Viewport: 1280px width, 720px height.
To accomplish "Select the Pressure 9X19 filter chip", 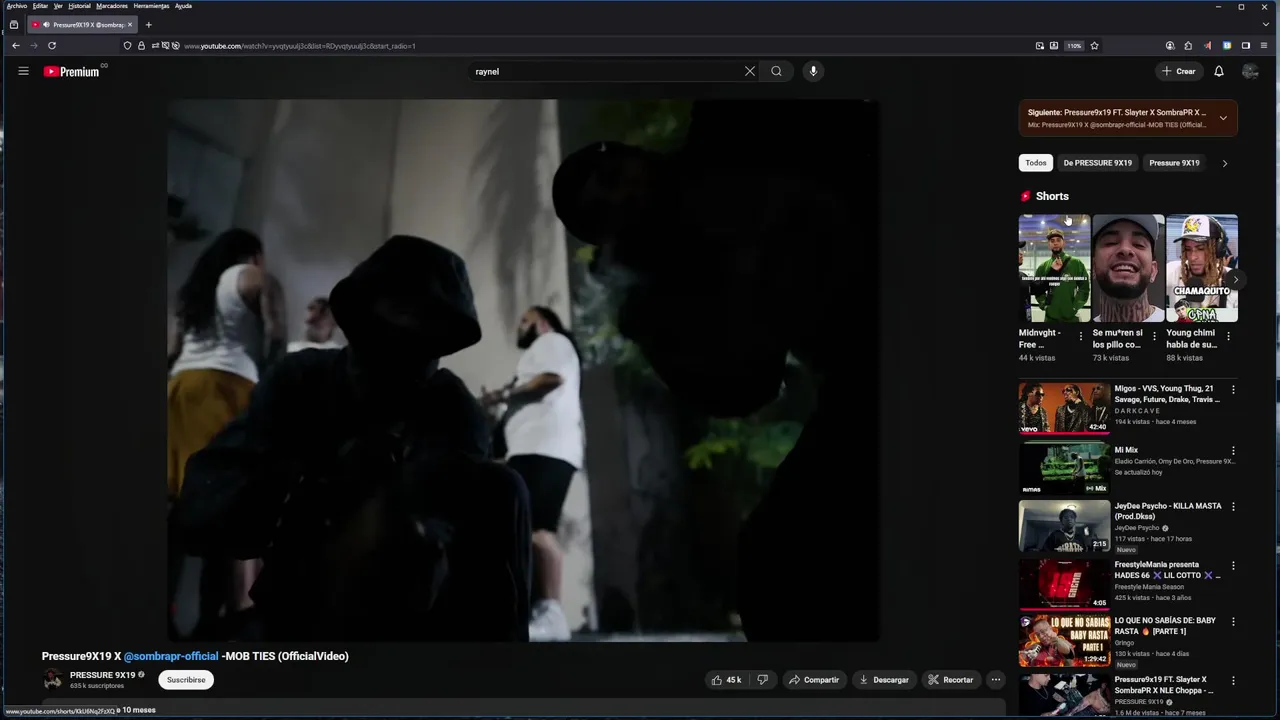I will click(x=1174, y=163).
